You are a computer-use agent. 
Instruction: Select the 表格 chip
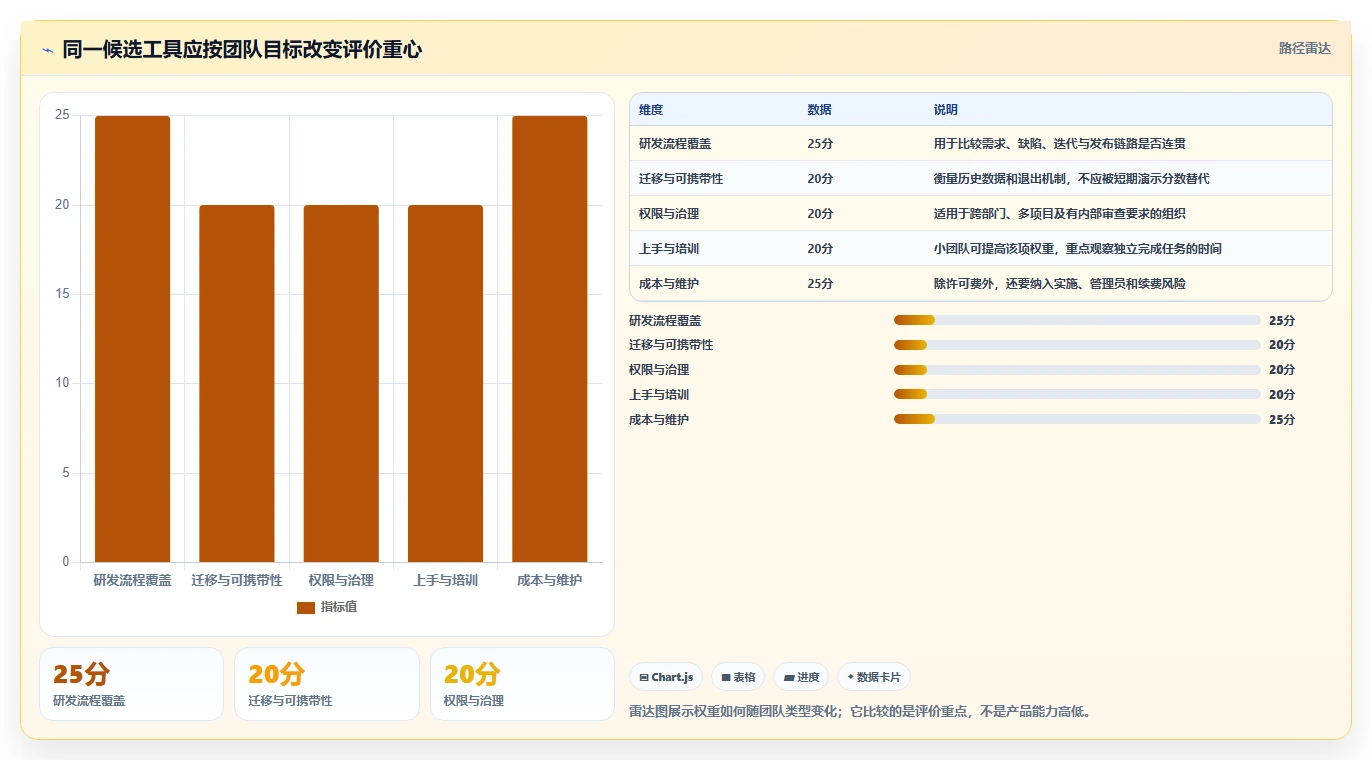pos(738,677)
